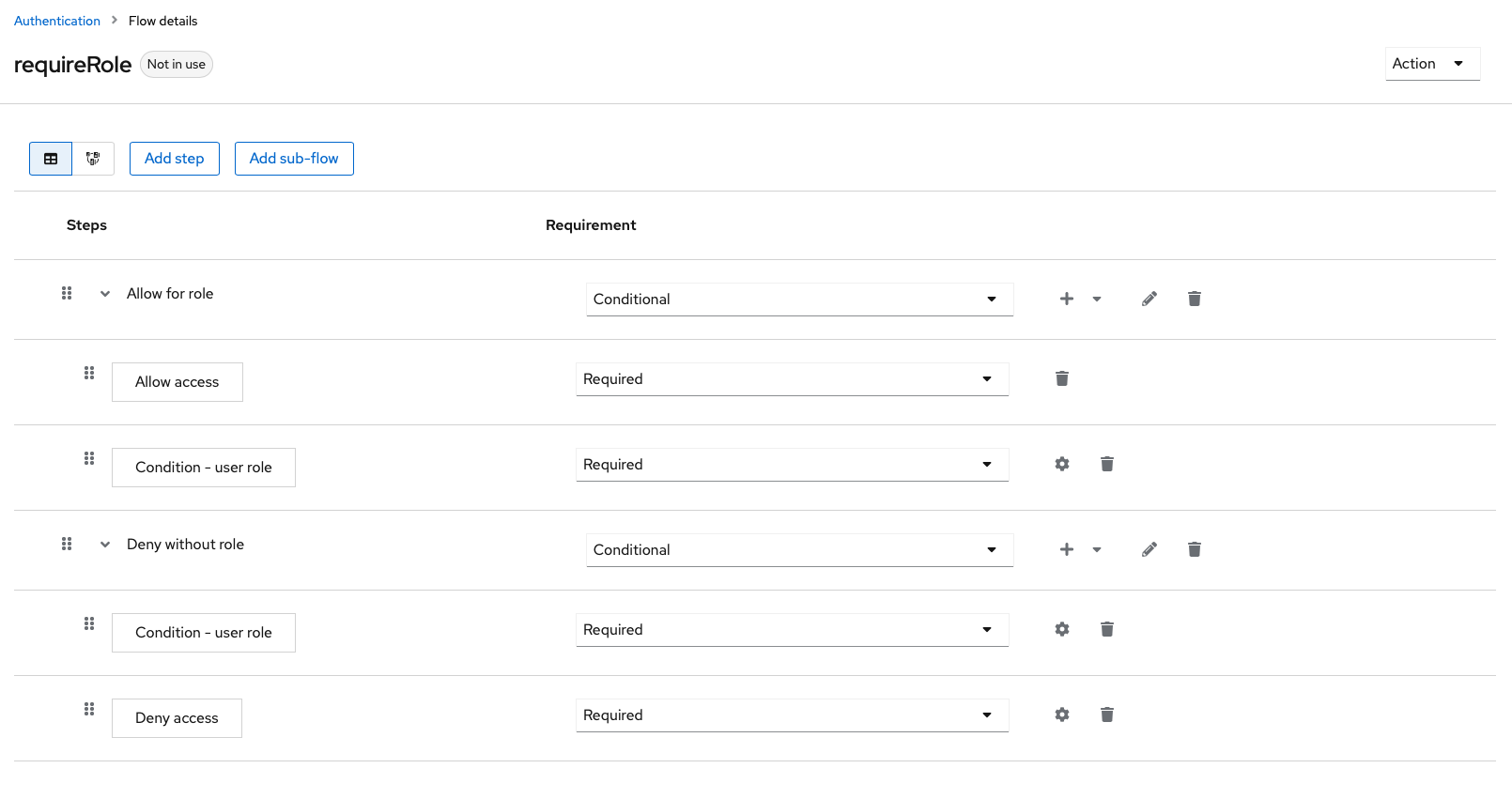The height and width of the screenshot is (799, 1512).
Task: Open the add options caret beside Allow for role
Action: 1097,299
